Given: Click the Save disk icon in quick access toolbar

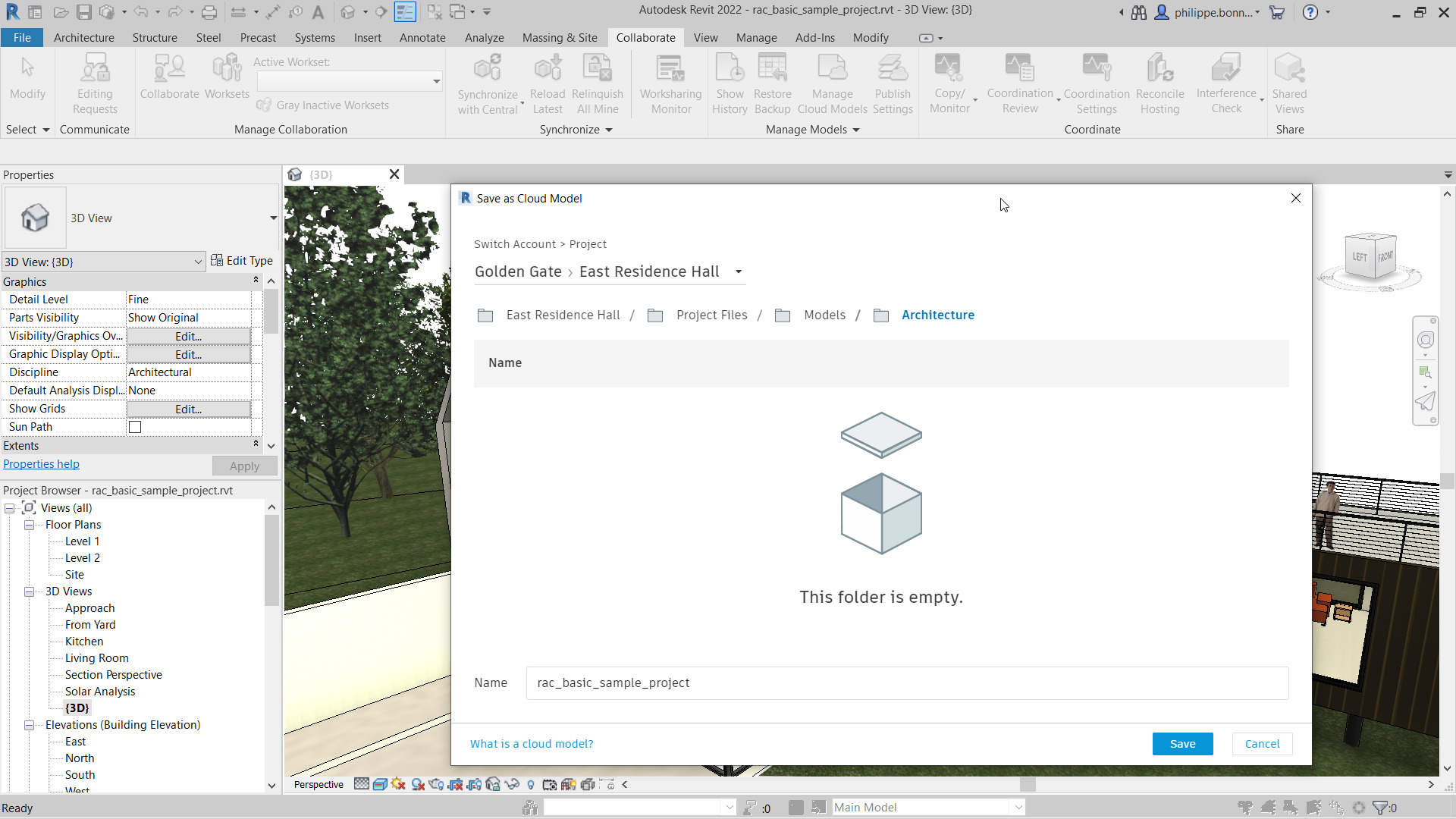Looking at the screenshot, I should pos(84,12).
